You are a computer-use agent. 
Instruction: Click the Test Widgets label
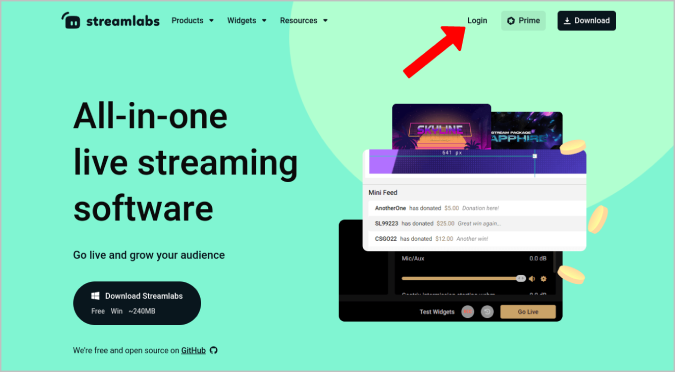[x=437, y=312]
